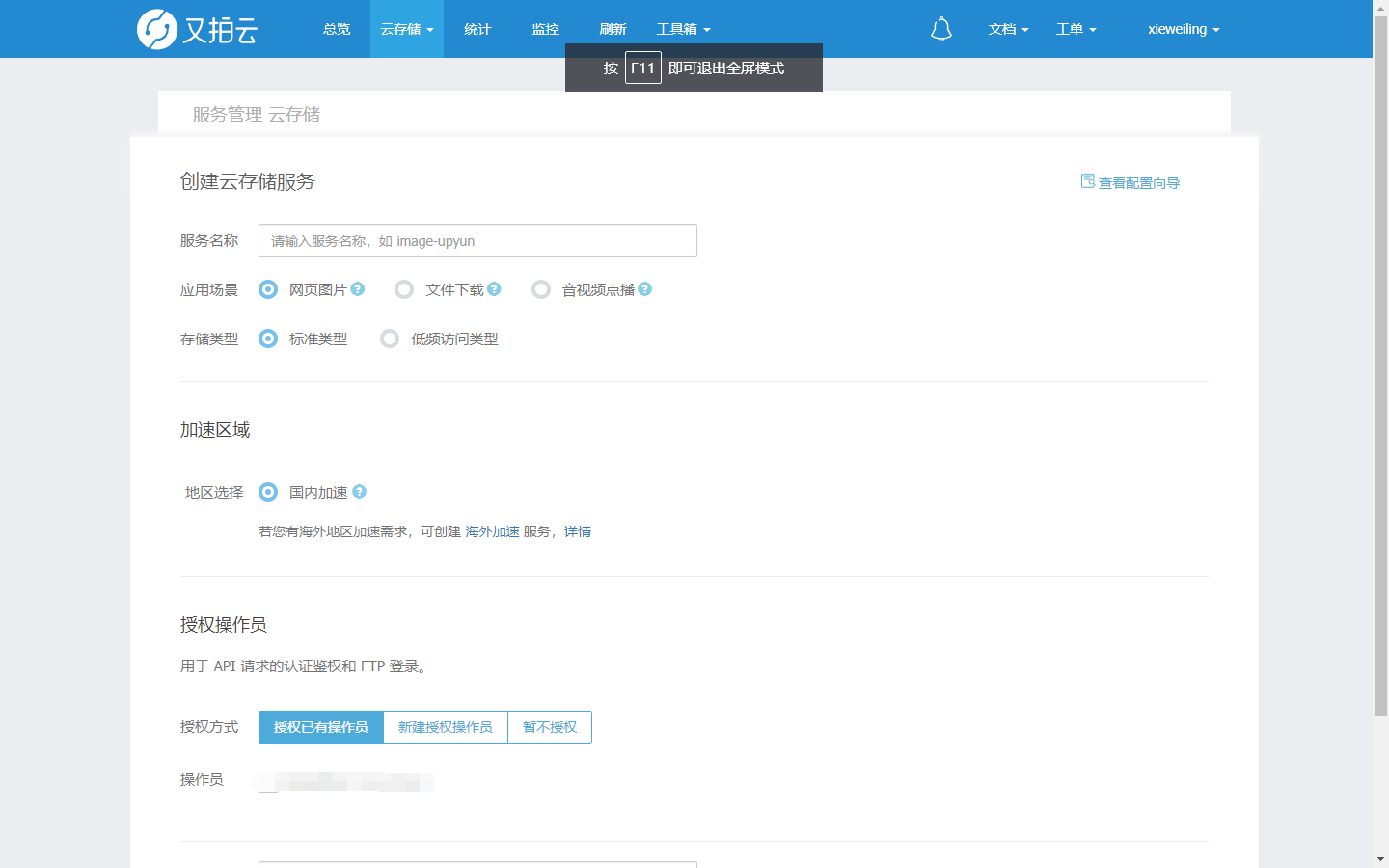Open the 海外加速 link
1389x868 pixels.
pyautogui.click(x=492, y=530)
